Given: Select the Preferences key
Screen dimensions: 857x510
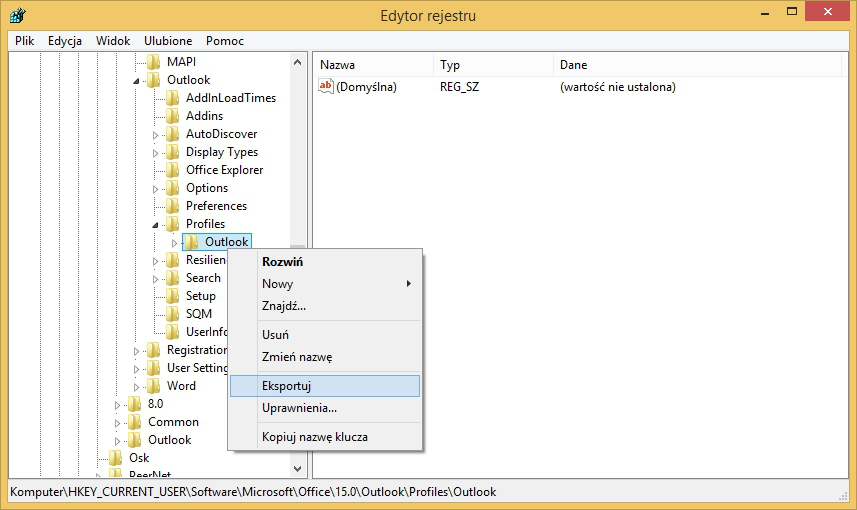Looking at the screenshot, I should [x=216, y=206].
